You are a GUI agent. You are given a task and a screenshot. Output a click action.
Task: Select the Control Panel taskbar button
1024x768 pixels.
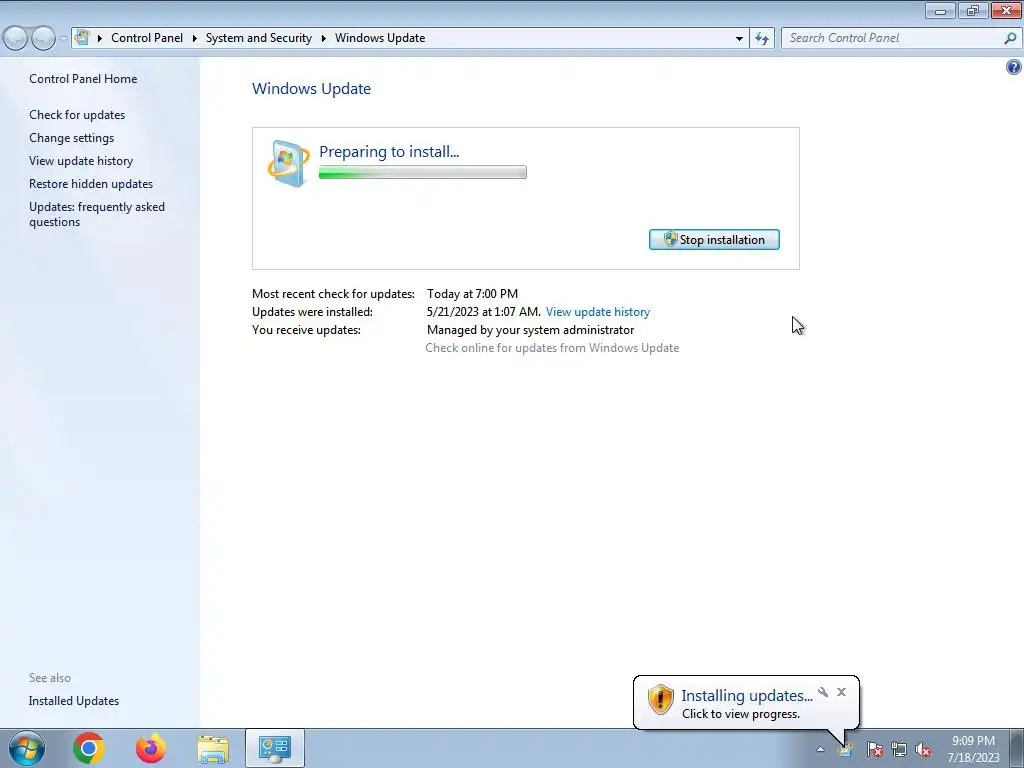275,748
